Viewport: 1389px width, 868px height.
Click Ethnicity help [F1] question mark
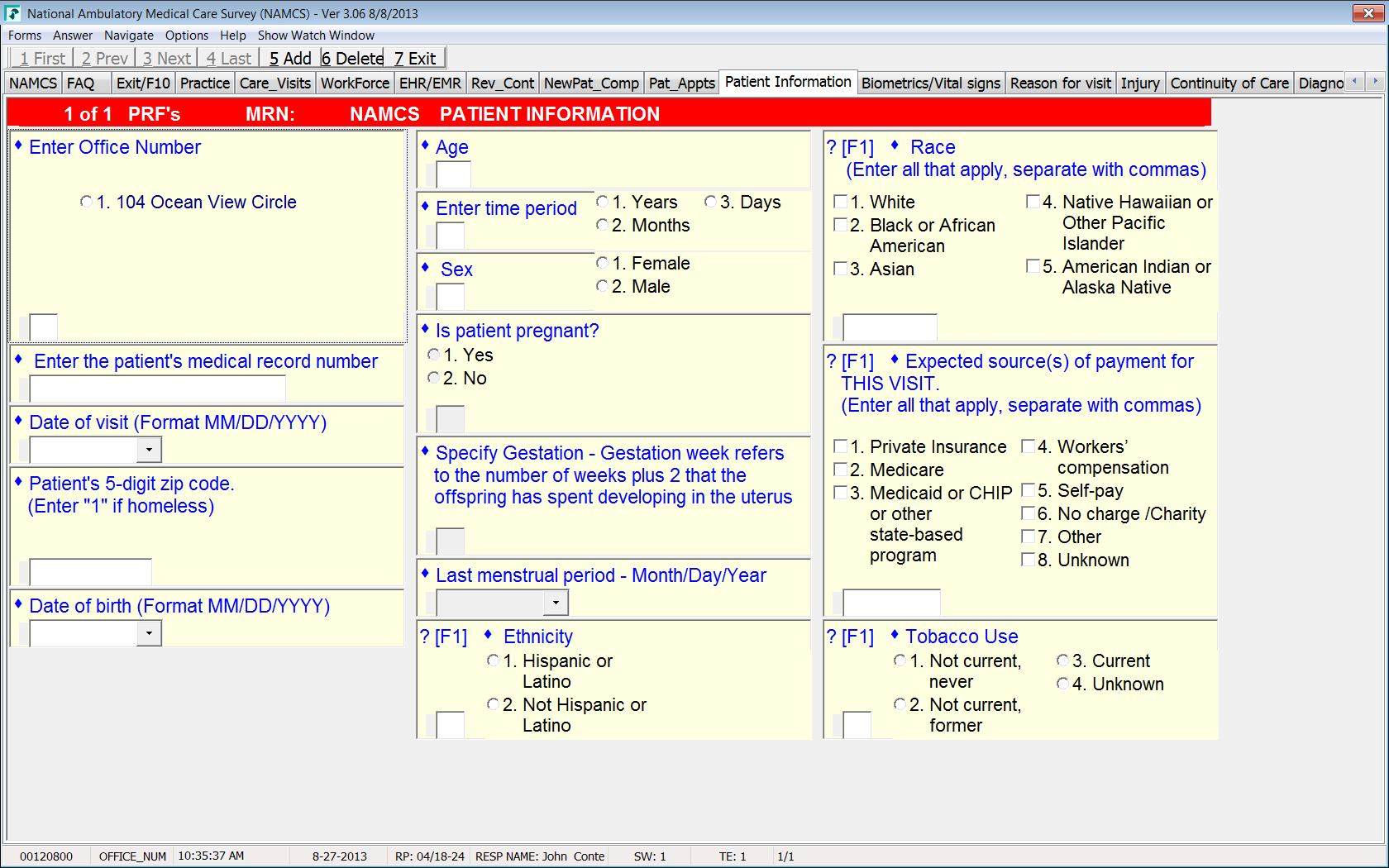click(443, 637)
